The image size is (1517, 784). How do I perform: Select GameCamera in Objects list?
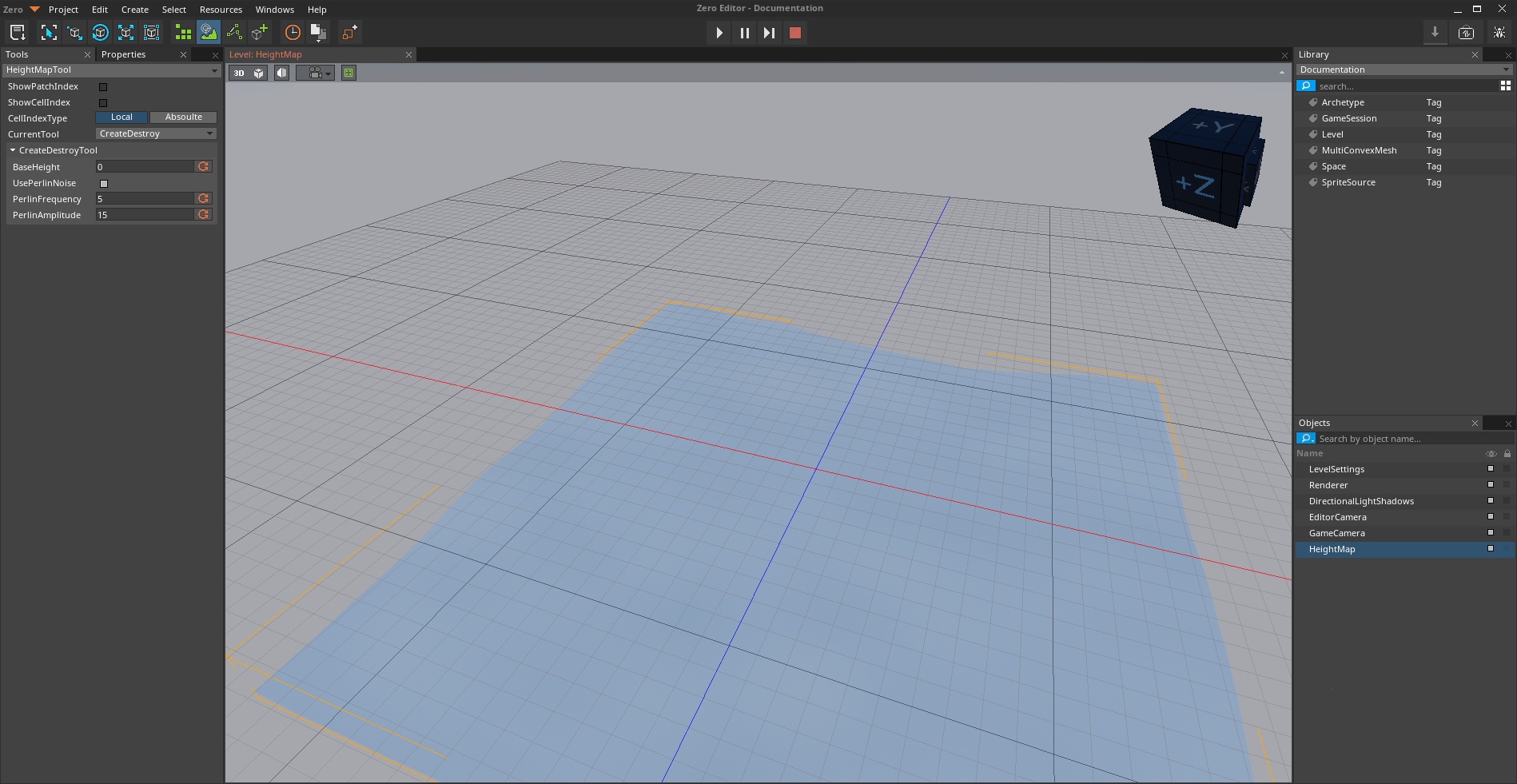click(x=1336, y=533)
